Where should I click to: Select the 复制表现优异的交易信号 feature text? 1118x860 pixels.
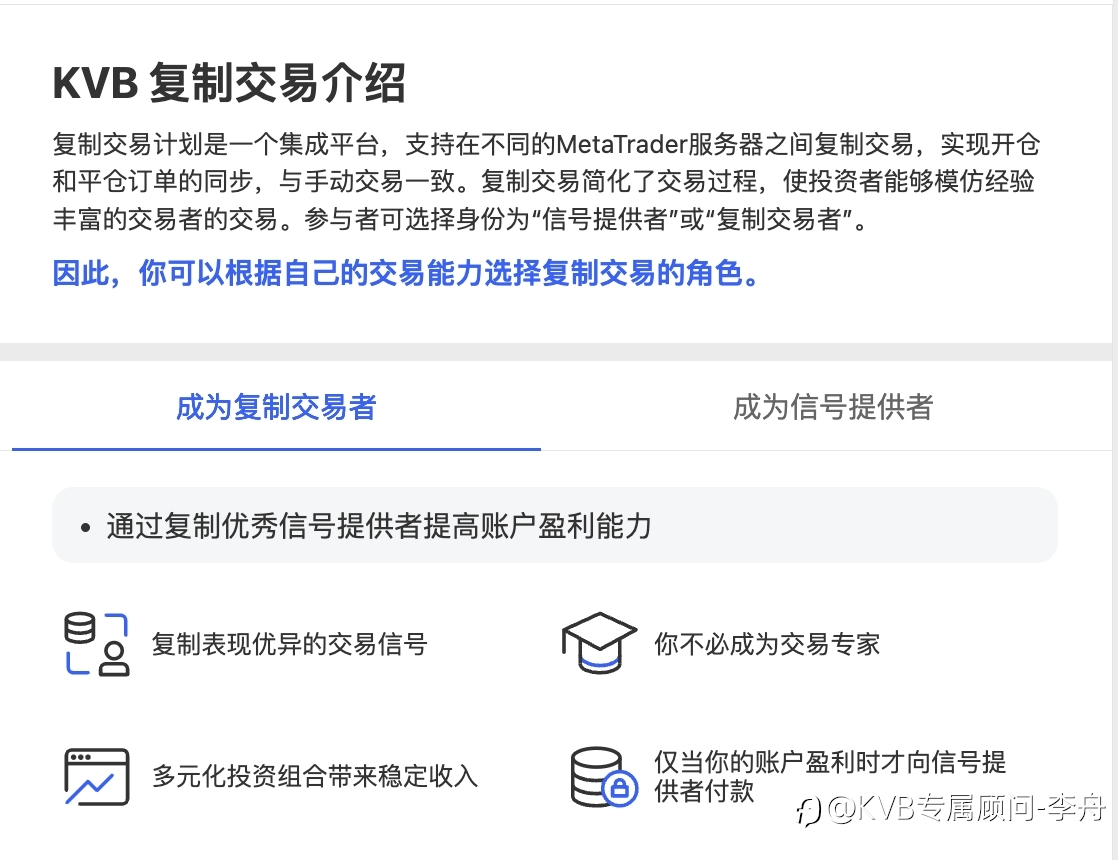point(289,644)
